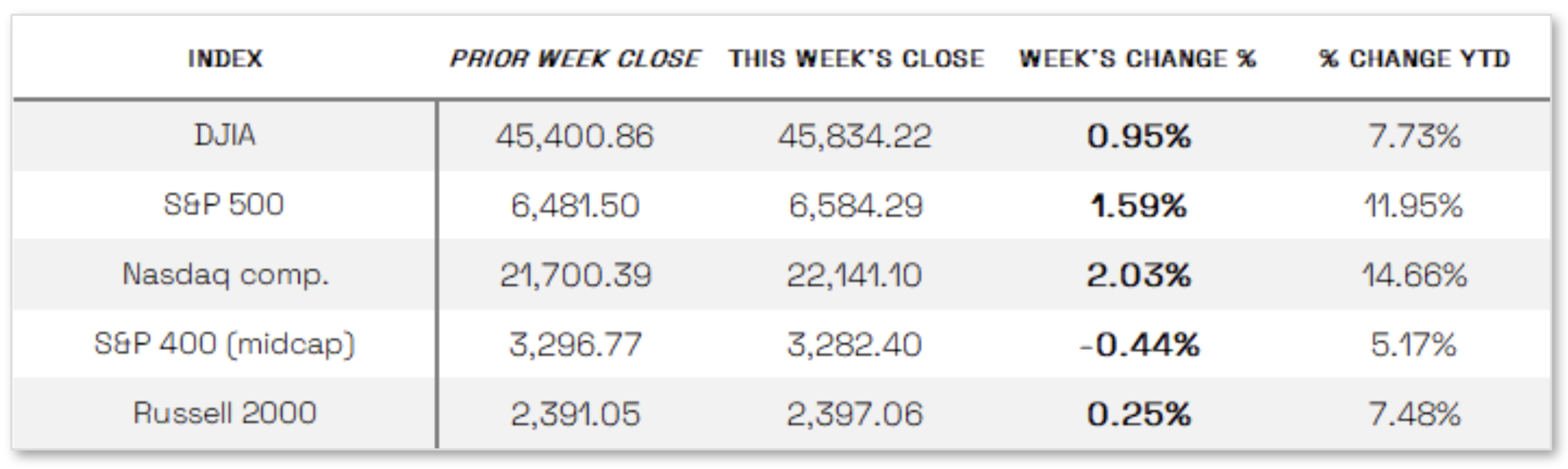Click the Nasdaq YTD change 14.66%

point(1414,275)
